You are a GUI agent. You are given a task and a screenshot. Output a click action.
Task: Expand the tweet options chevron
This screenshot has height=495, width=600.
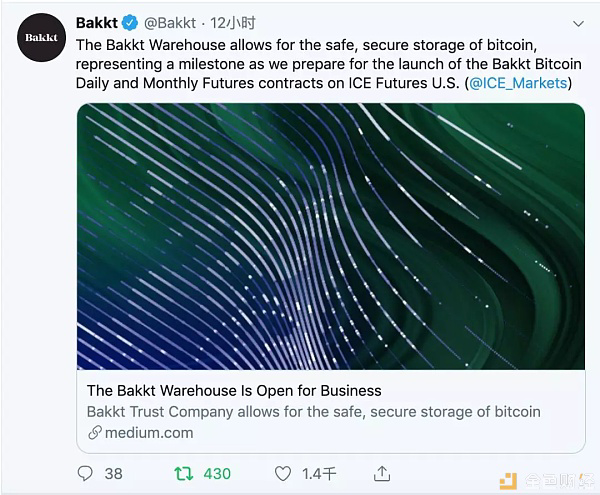pos(578,22)
